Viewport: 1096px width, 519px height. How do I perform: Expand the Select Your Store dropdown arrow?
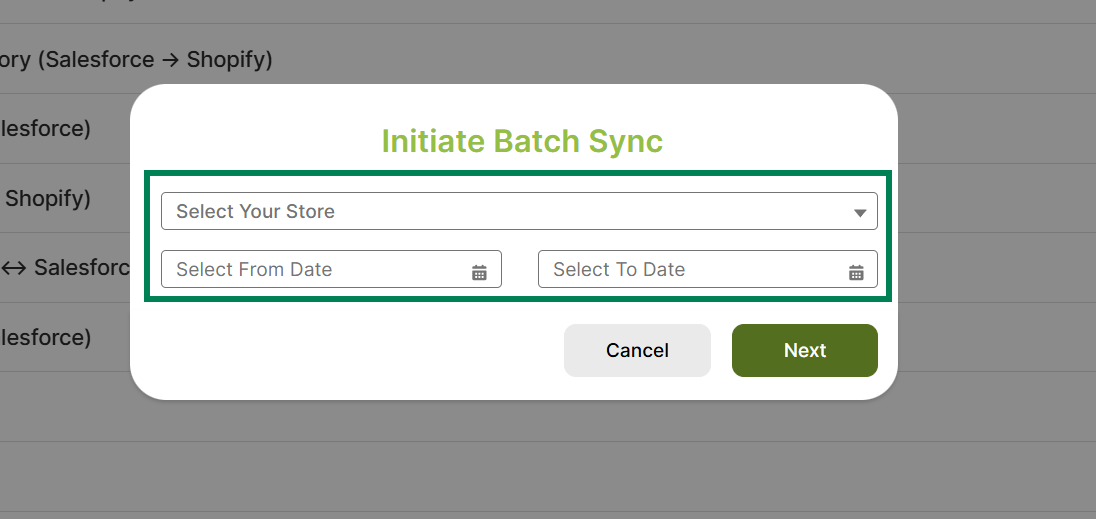[x=860, y=212]
